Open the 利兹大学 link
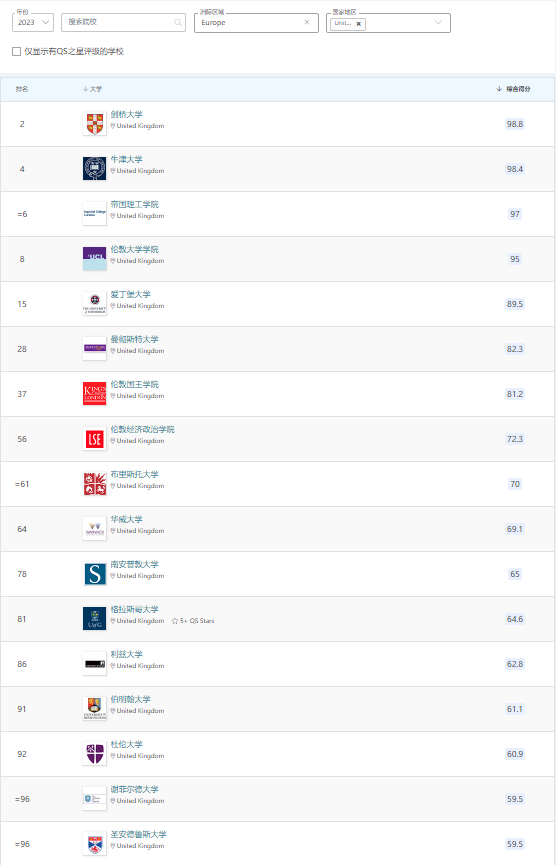 pos(126,654)
